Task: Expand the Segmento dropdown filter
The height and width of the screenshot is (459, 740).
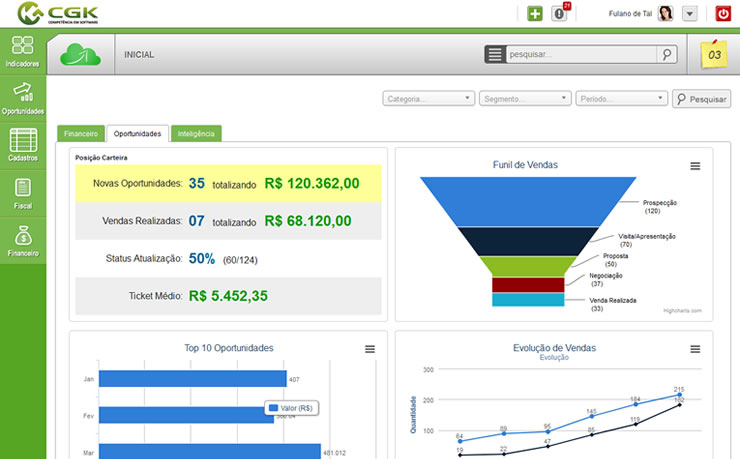Action: 524,99
